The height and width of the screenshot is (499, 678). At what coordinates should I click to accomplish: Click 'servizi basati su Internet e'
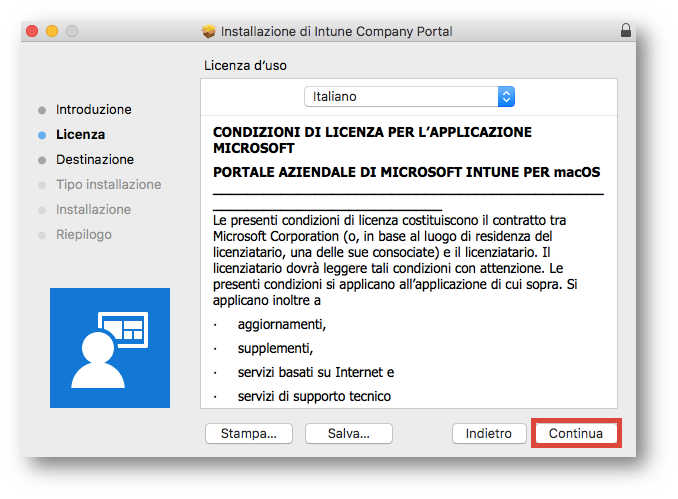[316, 372]
